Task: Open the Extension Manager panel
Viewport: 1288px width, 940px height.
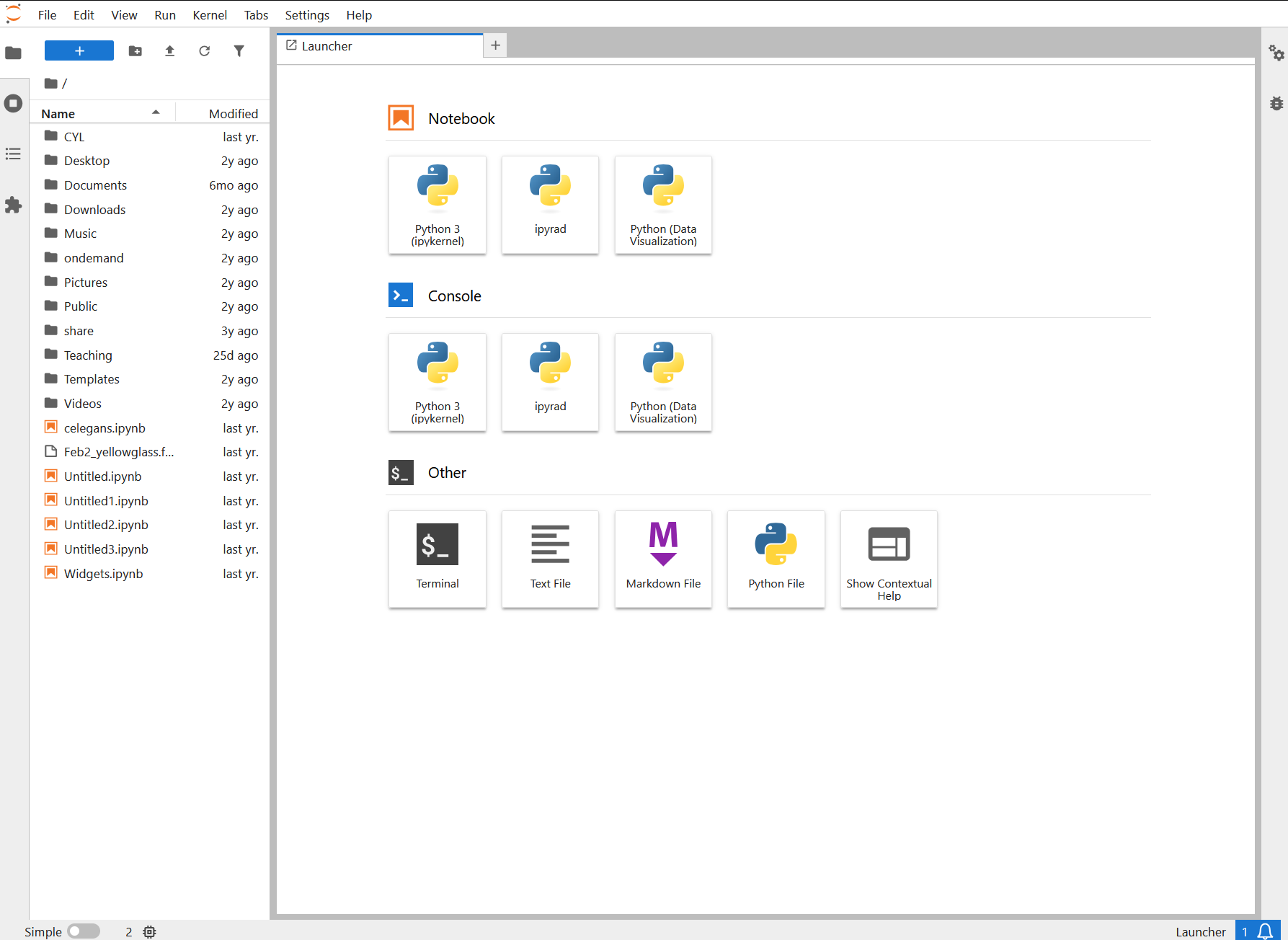Action: point(14,205)
